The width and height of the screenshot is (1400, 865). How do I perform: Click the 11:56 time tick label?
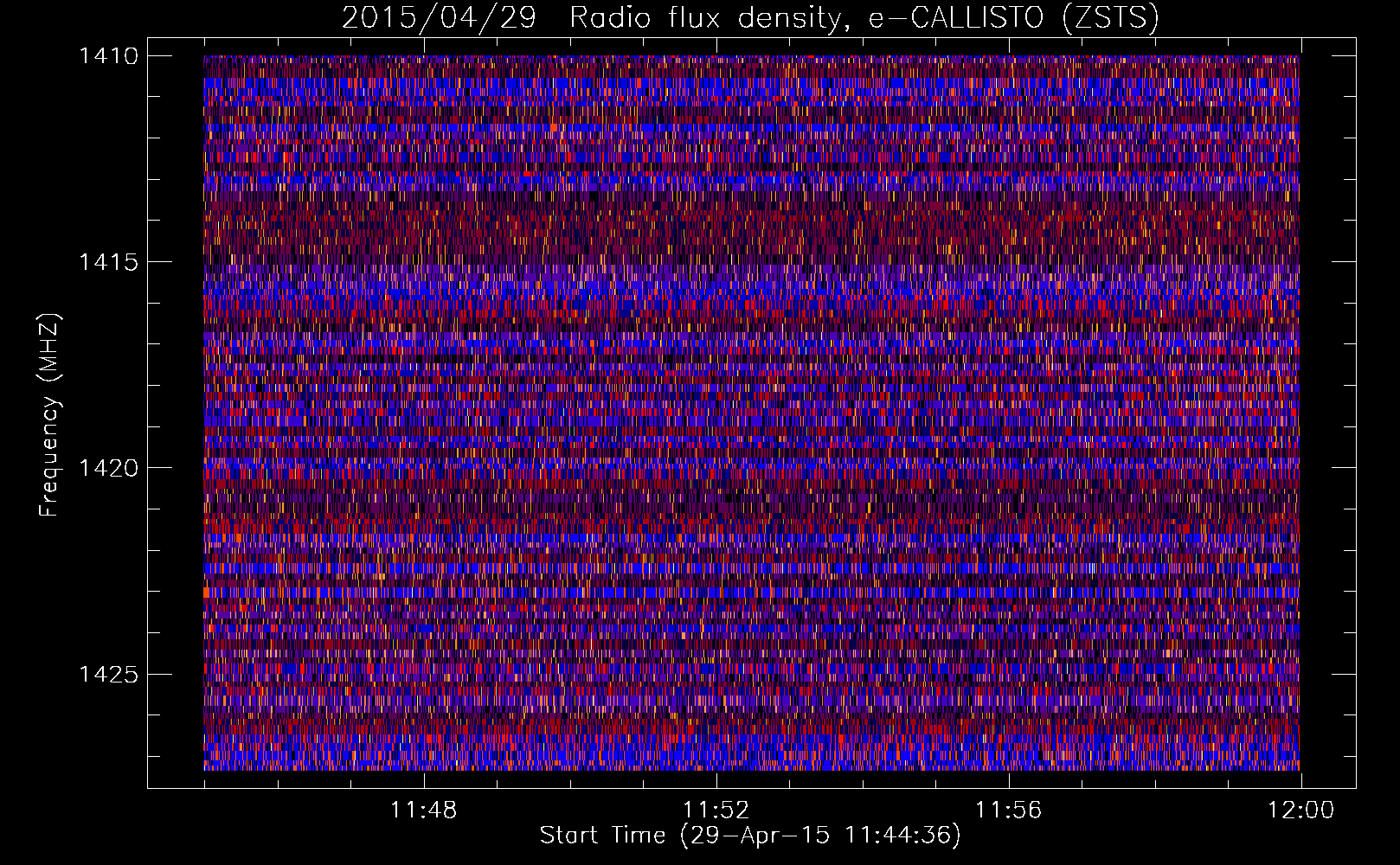click(x=1008, y=811)
